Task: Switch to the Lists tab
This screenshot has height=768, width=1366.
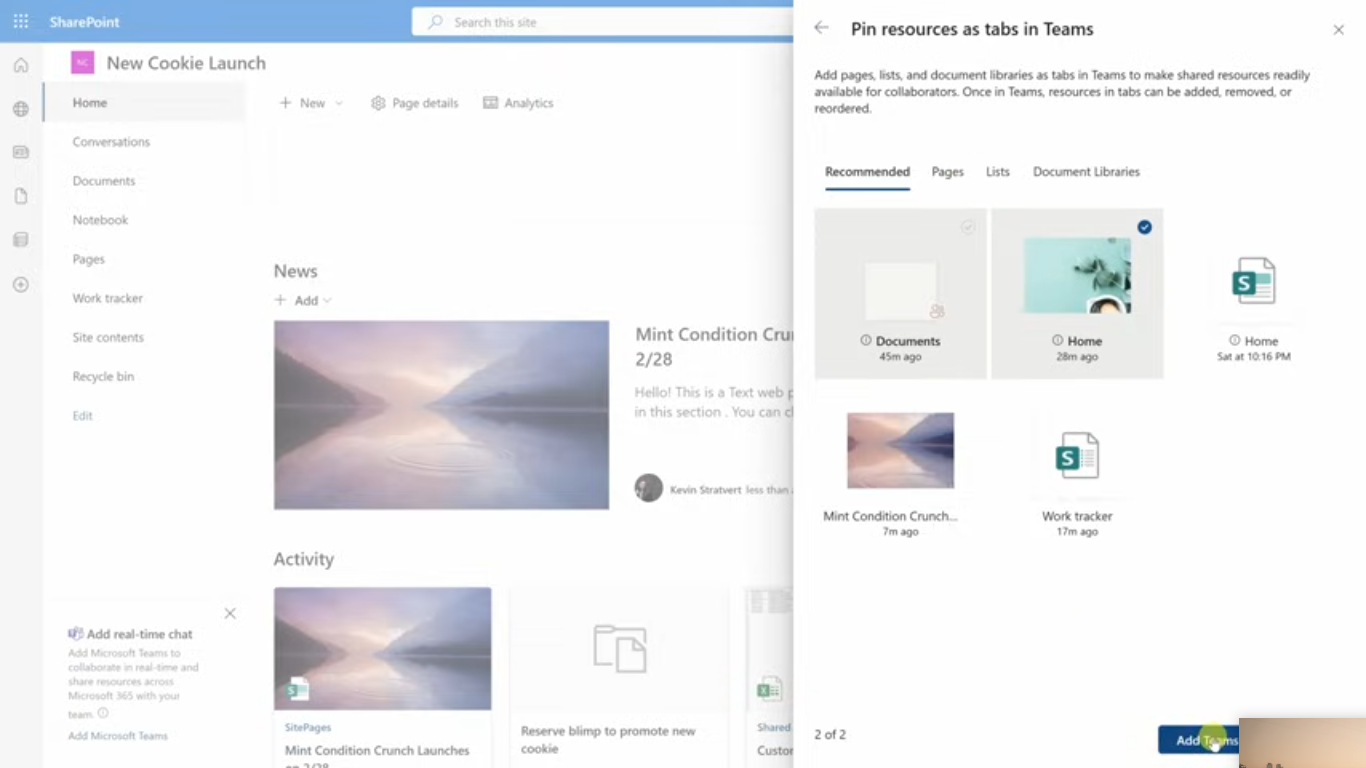Action: pos(998,172)
